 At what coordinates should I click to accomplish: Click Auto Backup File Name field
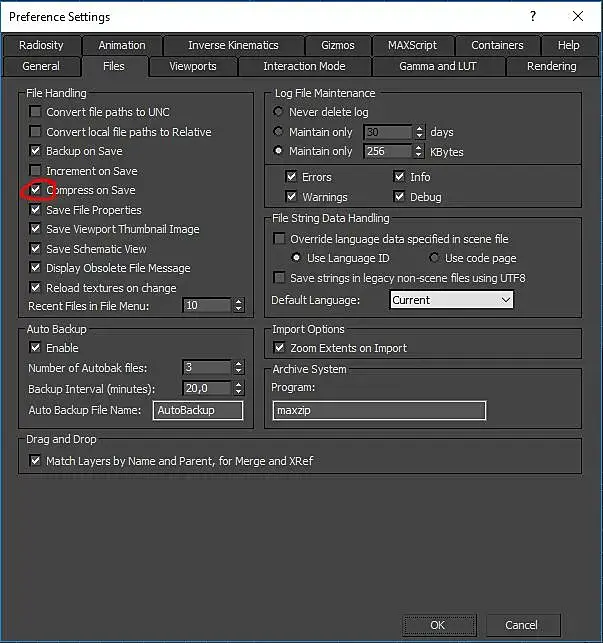point(198,410)
